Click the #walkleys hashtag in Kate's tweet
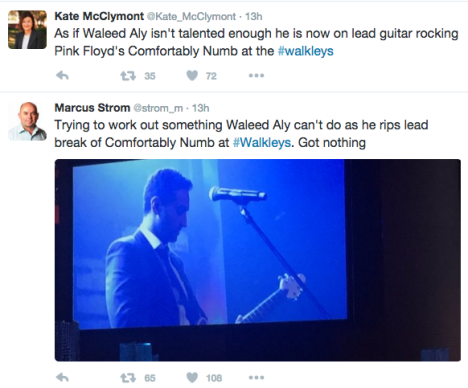Image resolution: width=468 pixels, height=388 pixels. (x=305, y=51)
